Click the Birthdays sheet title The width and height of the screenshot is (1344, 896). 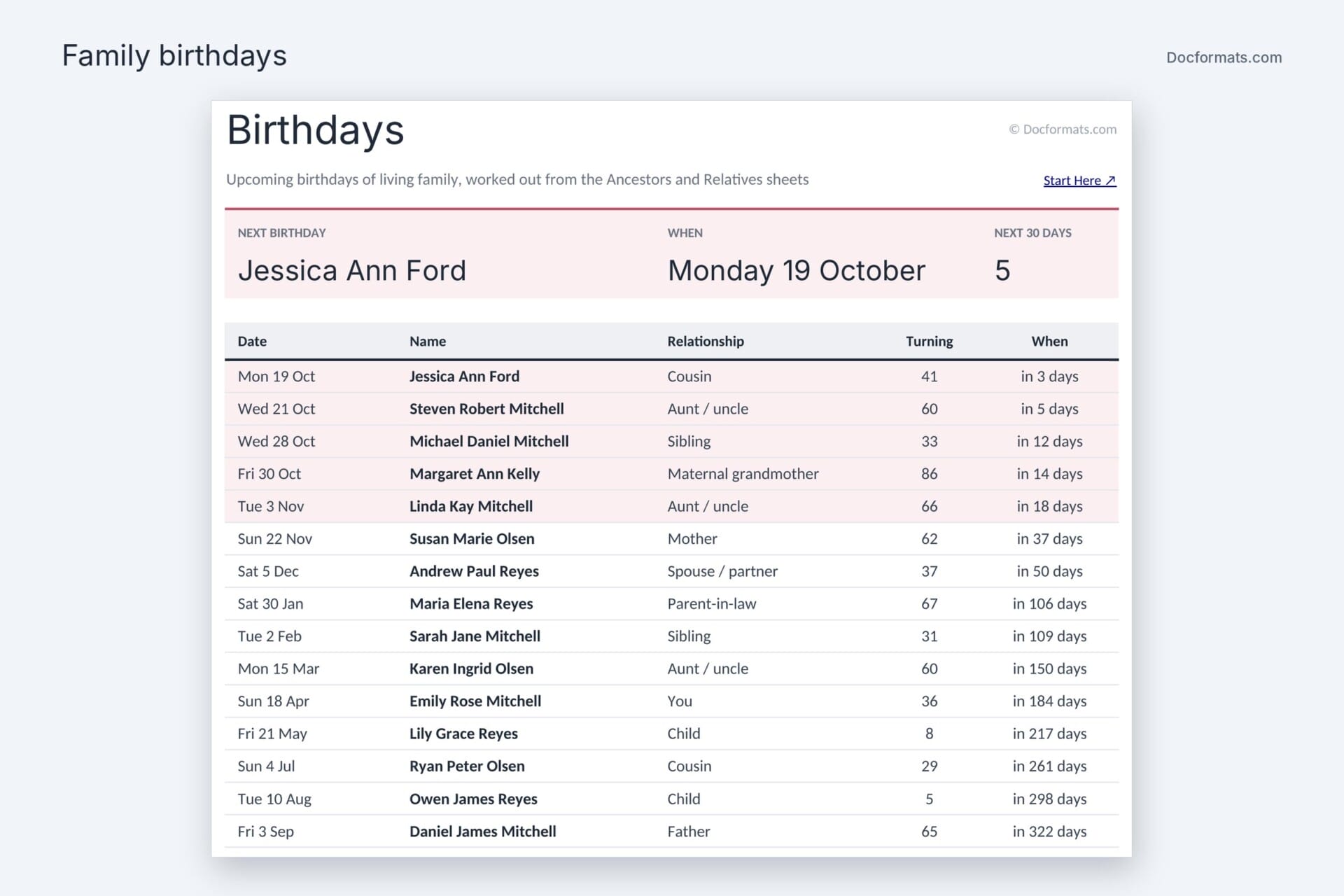click(x=316, y=129)
